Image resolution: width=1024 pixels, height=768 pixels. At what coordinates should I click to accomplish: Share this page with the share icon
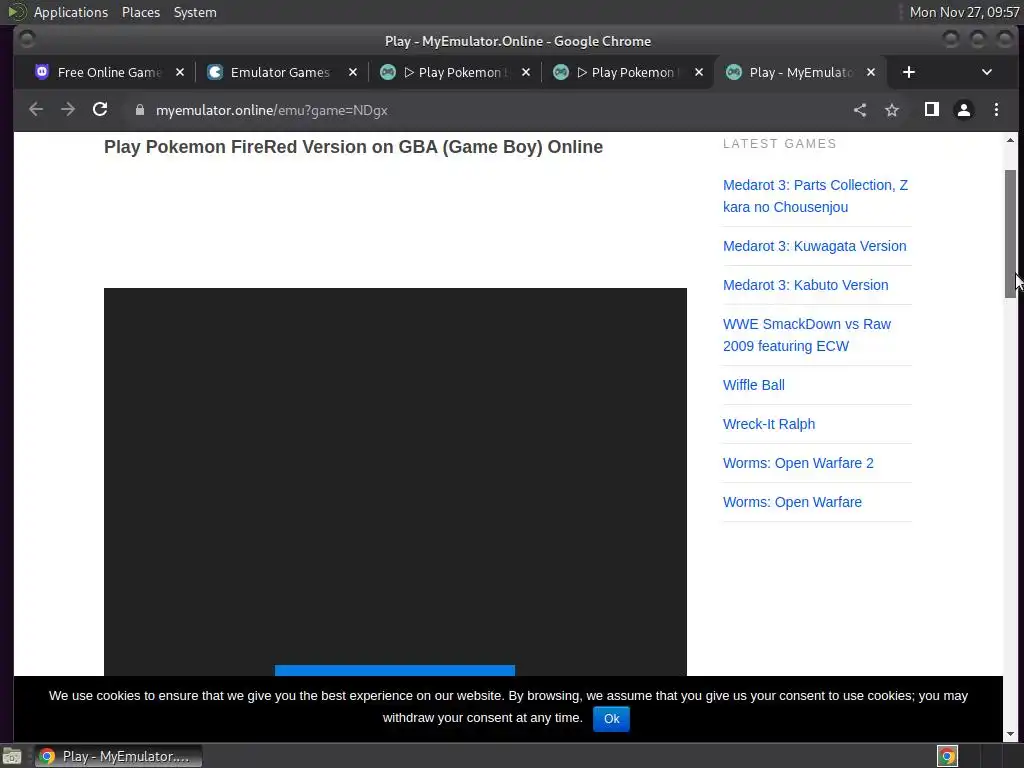coord(860,110)
